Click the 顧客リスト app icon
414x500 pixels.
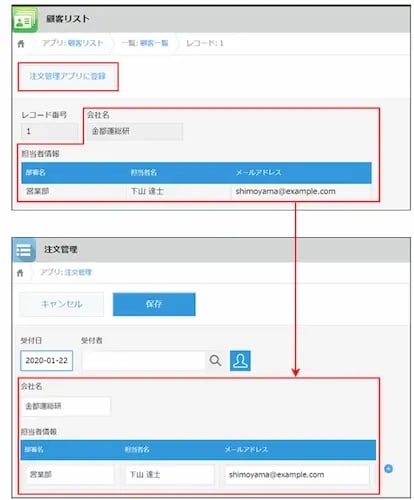[25, 20]
